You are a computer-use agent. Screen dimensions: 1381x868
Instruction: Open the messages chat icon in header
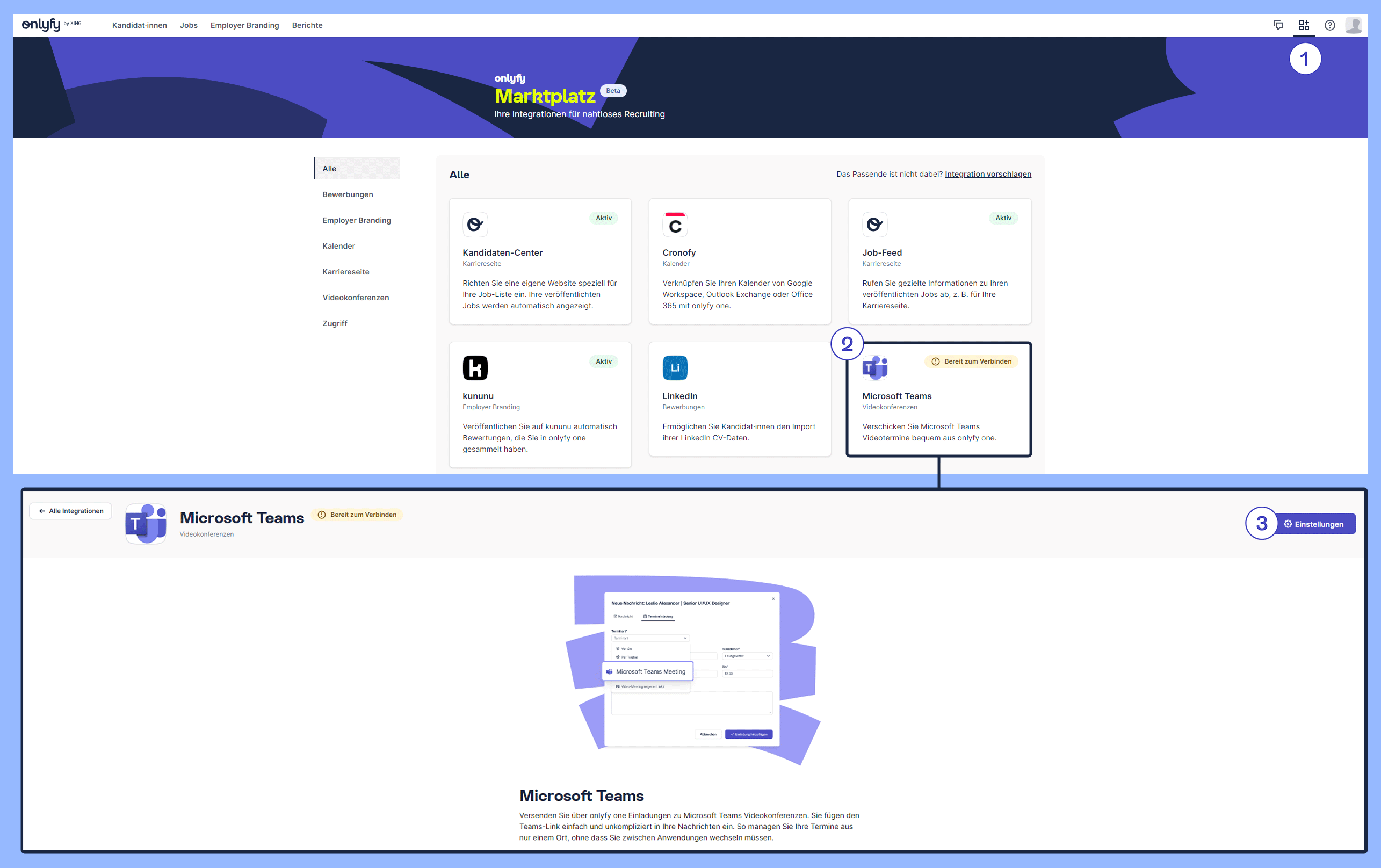[1278, 25]
